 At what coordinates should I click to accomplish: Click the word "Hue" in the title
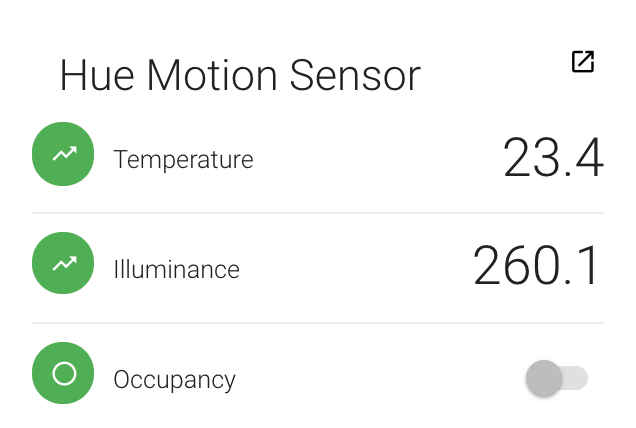point(92,75)
